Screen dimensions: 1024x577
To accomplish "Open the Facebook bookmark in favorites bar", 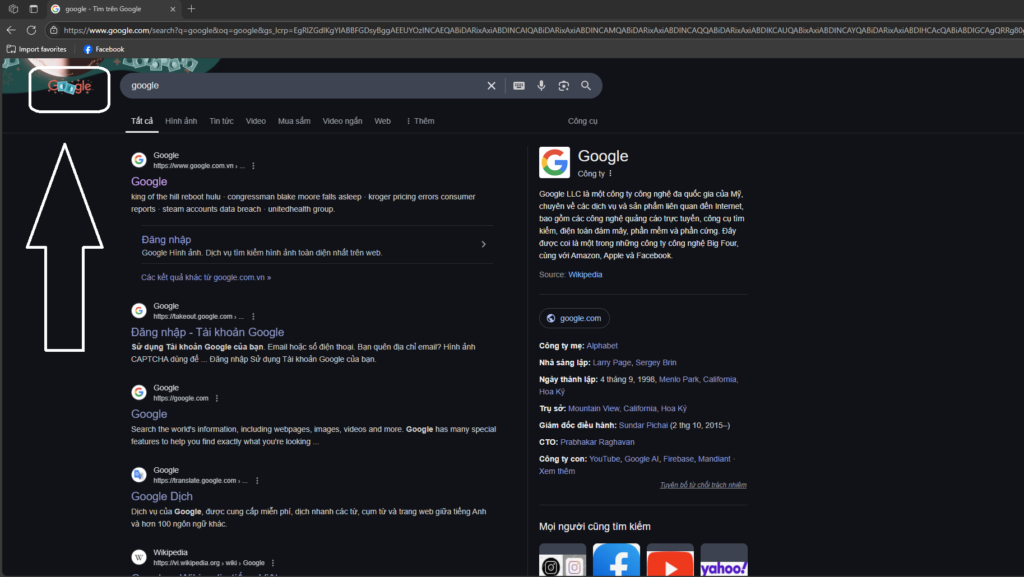I will tap(104, 49).
